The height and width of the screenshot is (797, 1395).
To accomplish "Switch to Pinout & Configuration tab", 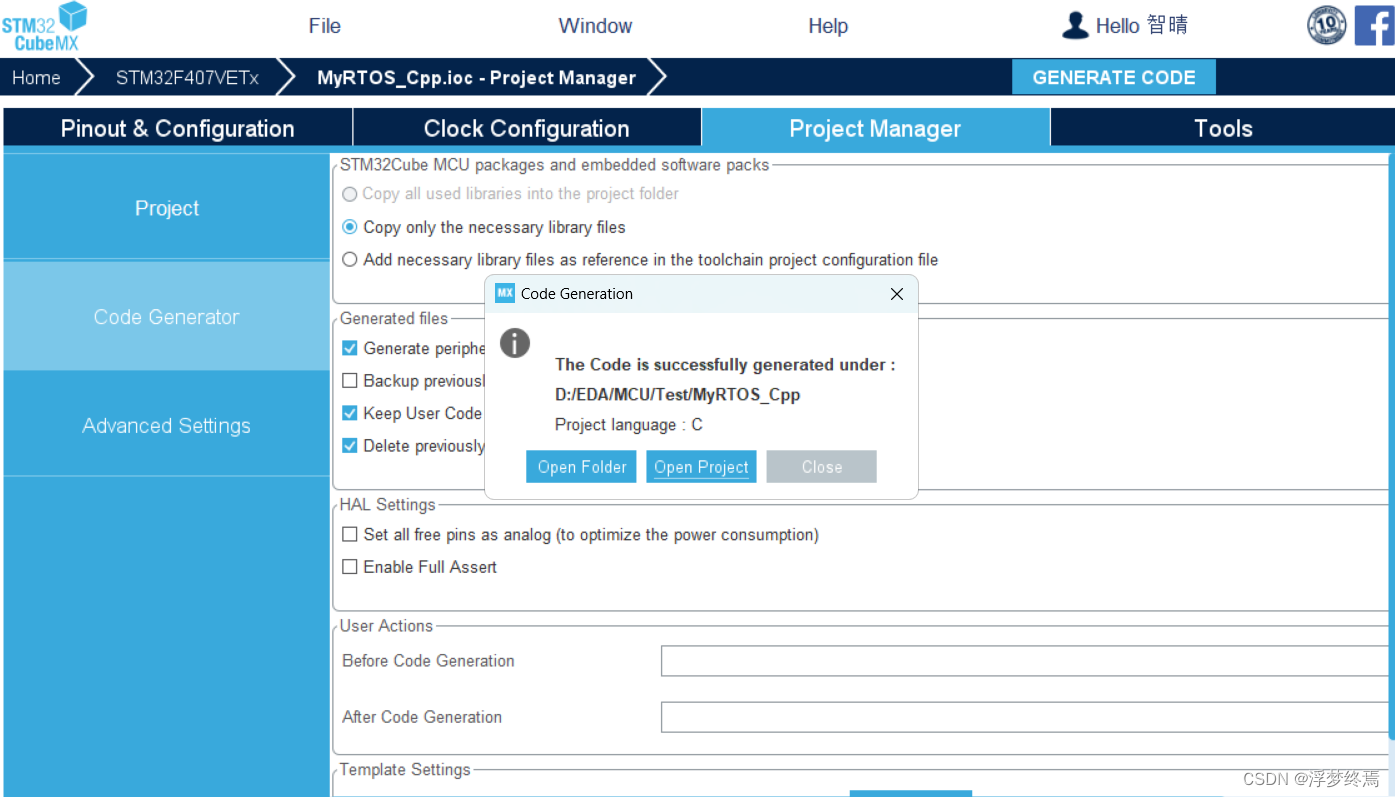I will click(x=178, y=128).
